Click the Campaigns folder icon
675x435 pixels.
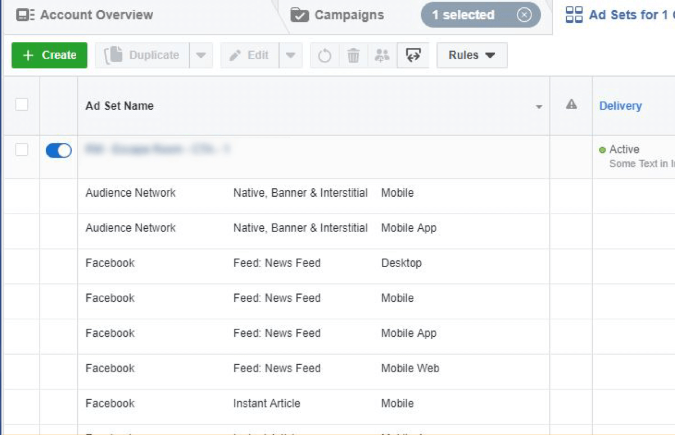point(300,15)
